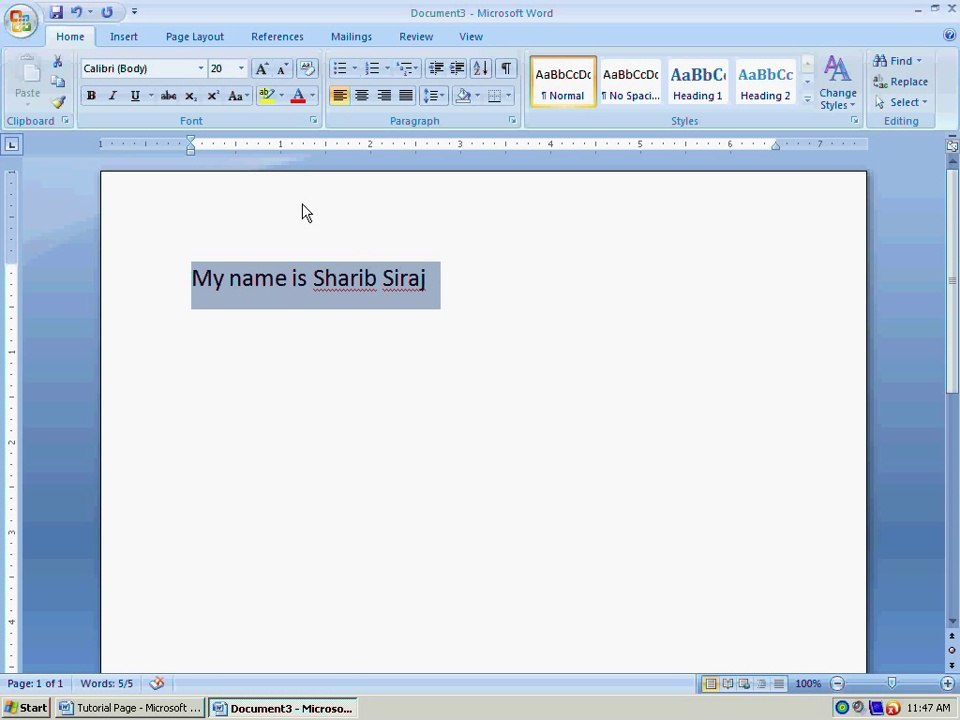Switch to Tutorial Page window in taskbar

(x=130, y=708)
